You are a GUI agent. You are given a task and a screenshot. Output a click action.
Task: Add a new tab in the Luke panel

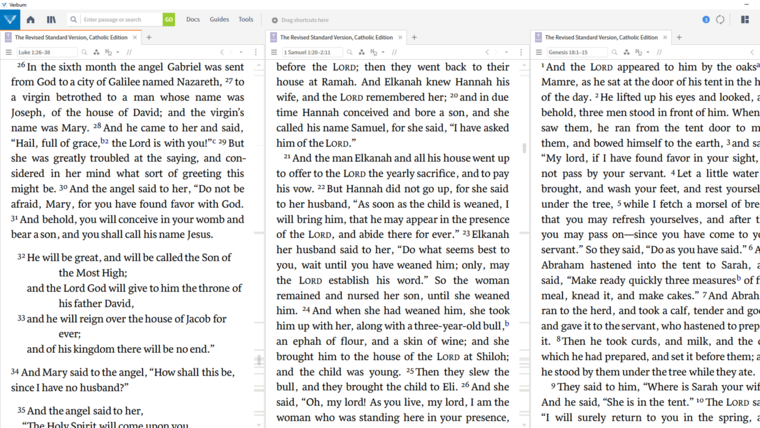point(149,37)
